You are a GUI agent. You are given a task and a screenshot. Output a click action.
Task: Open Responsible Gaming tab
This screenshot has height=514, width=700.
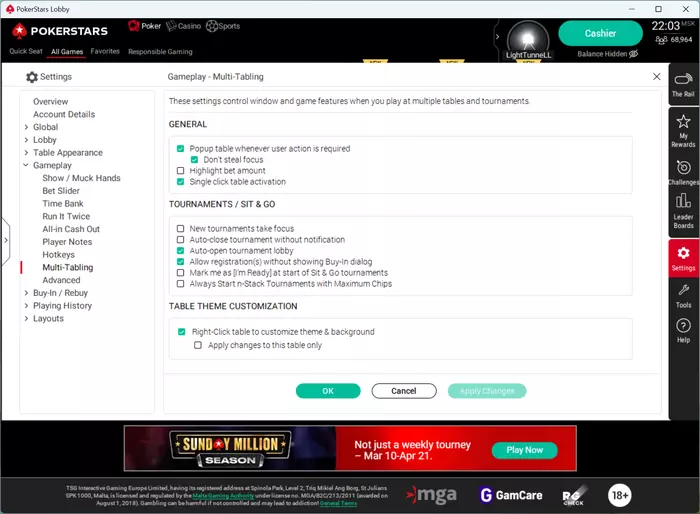click(x=160, y=52)
